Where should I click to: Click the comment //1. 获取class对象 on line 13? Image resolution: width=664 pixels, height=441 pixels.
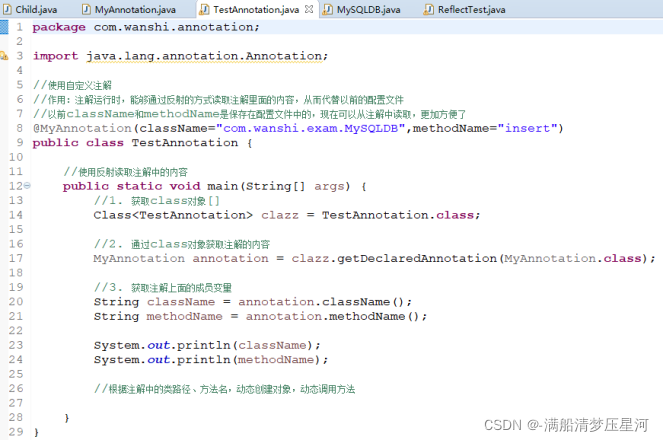(157, 200)
